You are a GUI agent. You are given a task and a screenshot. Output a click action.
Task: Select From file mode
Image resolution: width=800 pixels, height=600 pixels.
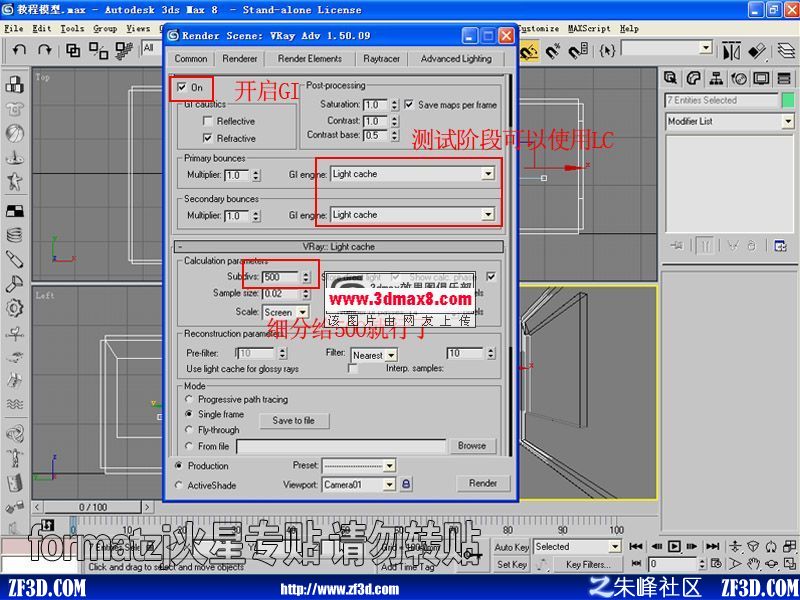point(189,446)
